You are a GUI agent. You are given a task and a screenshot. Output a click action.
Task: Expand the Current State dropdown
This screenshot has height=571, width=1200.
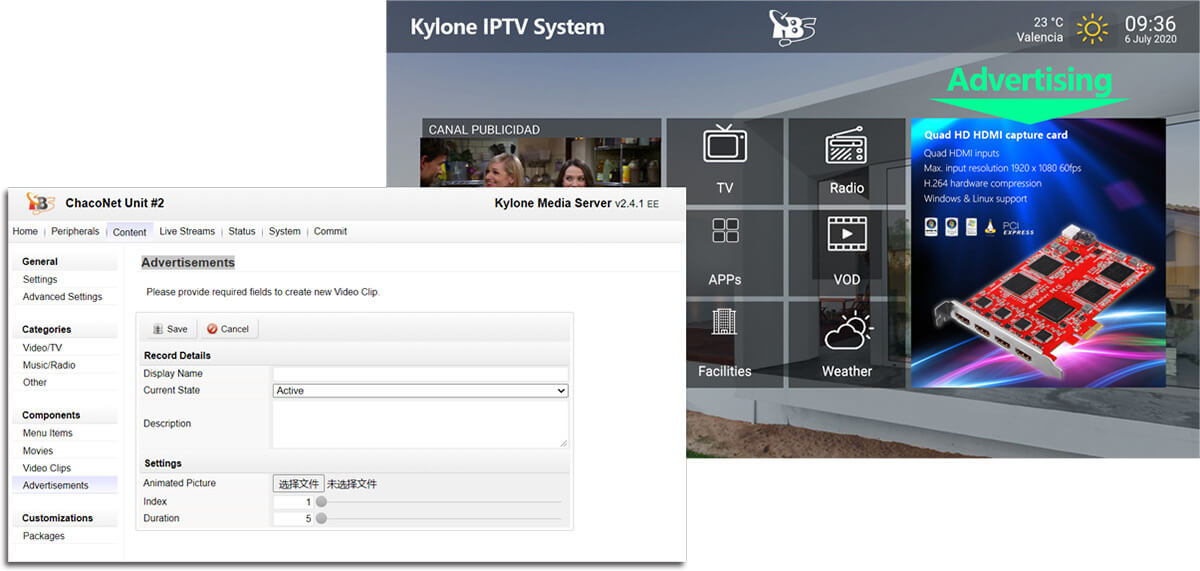[x=420, y=391]
